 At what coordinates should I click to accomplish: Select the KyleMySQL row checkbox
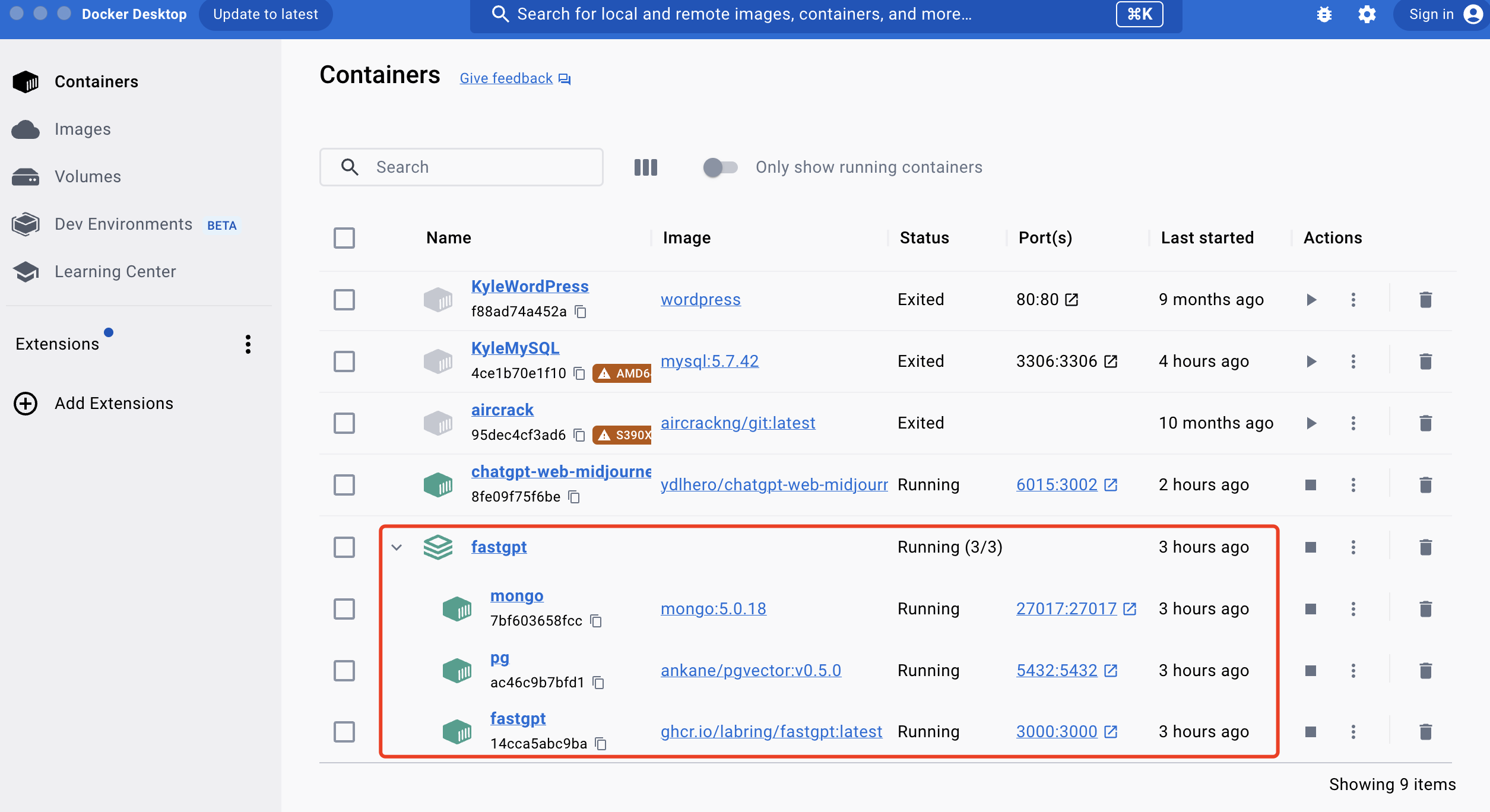[x=344, y=361]
